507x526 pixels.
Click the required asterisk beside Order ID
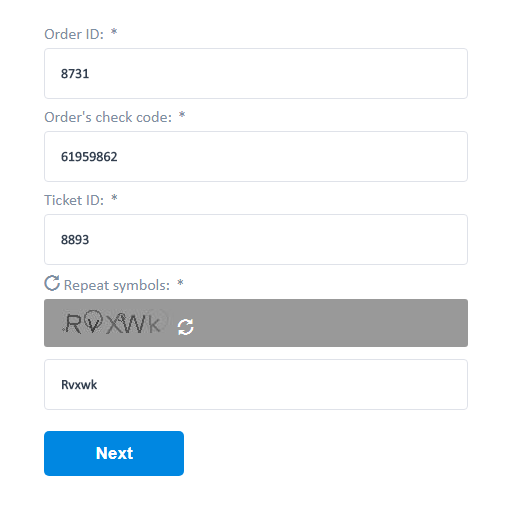pyautogui.click(x=114, y=32)
